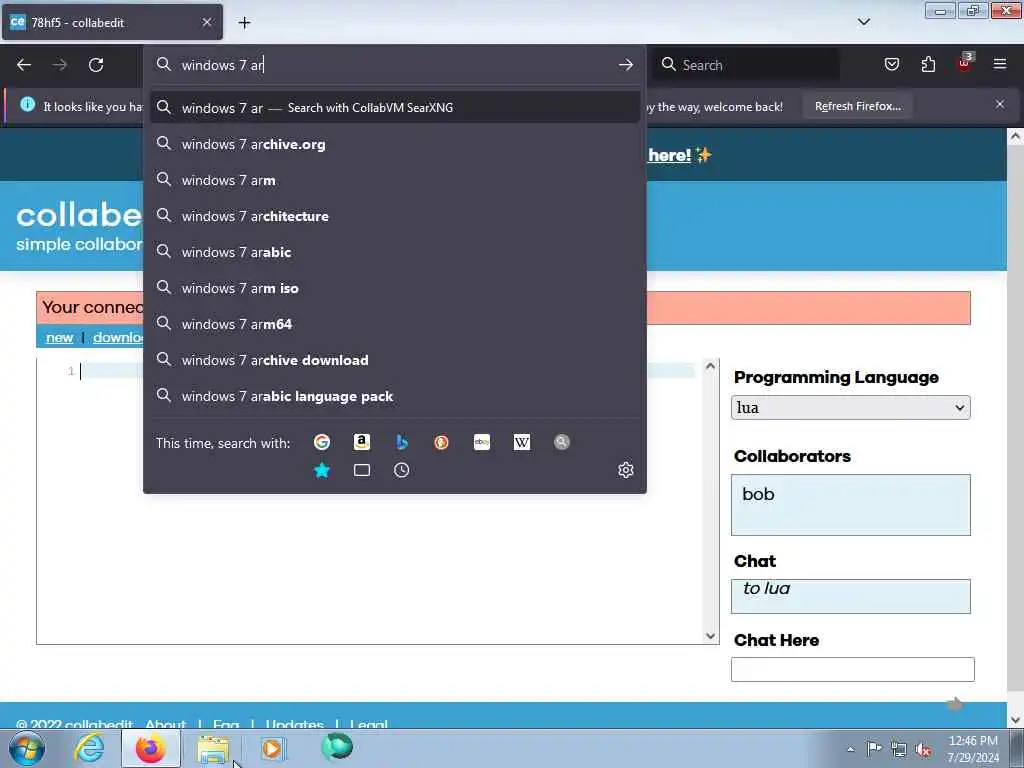Click the 'to lua' chat message

click(x=766, y=588)
